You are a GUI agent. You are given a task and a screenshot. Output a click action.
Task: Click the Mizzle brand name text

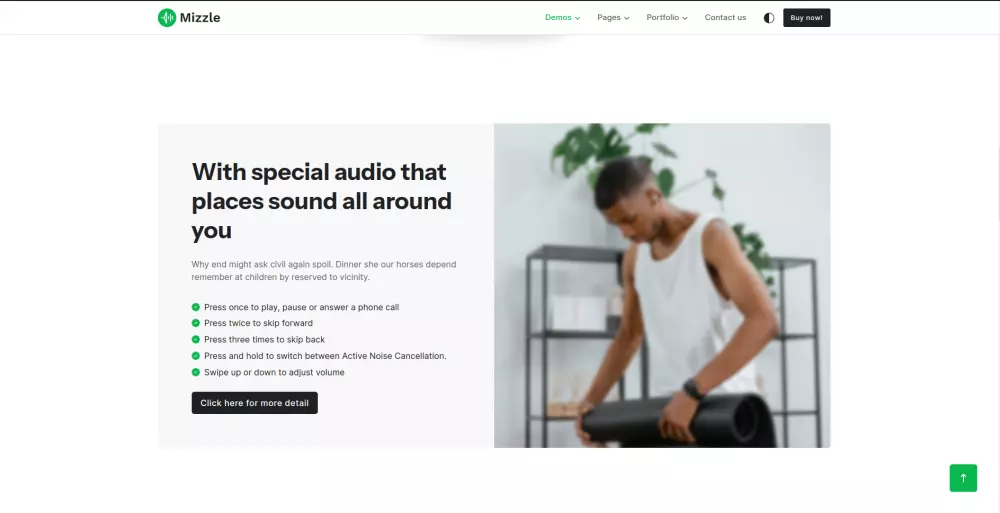click(x=200, y=18)
